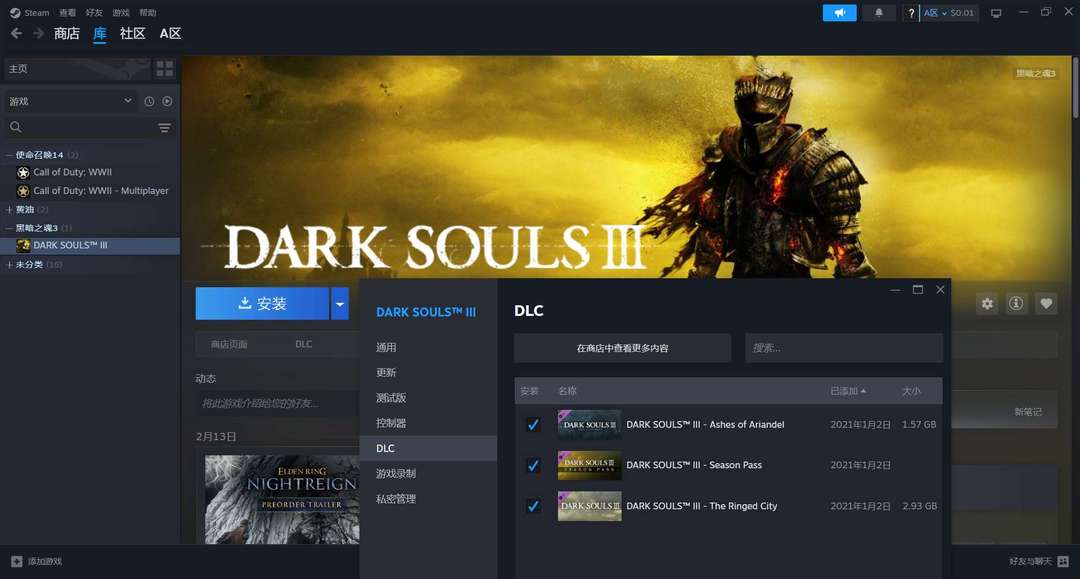Open 控制器 properties section
The width and height of the screenshot is (1080, 579).
click(428, 423)
